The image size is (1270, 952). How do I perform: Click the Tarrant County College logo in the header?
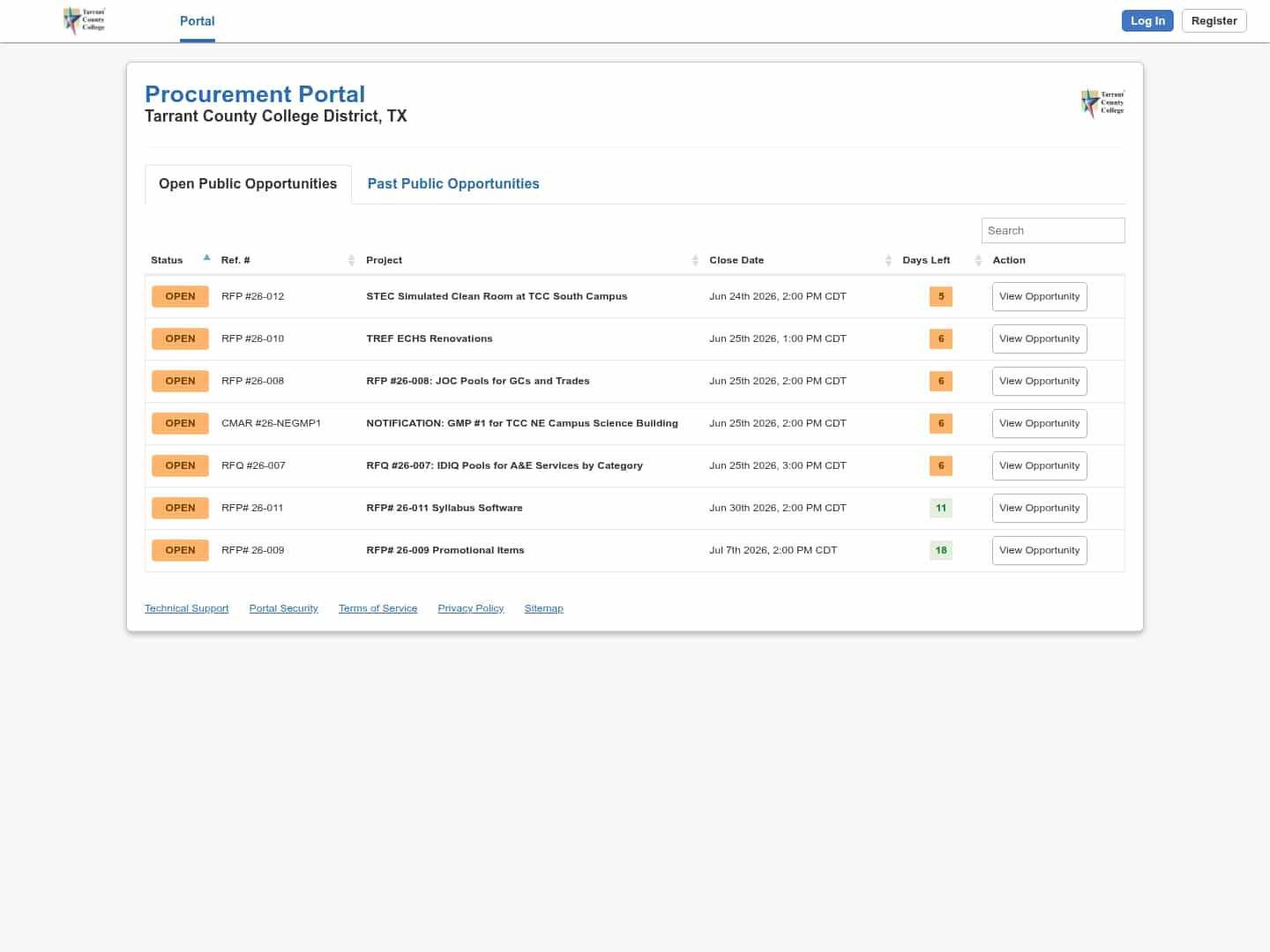(85, 20)
